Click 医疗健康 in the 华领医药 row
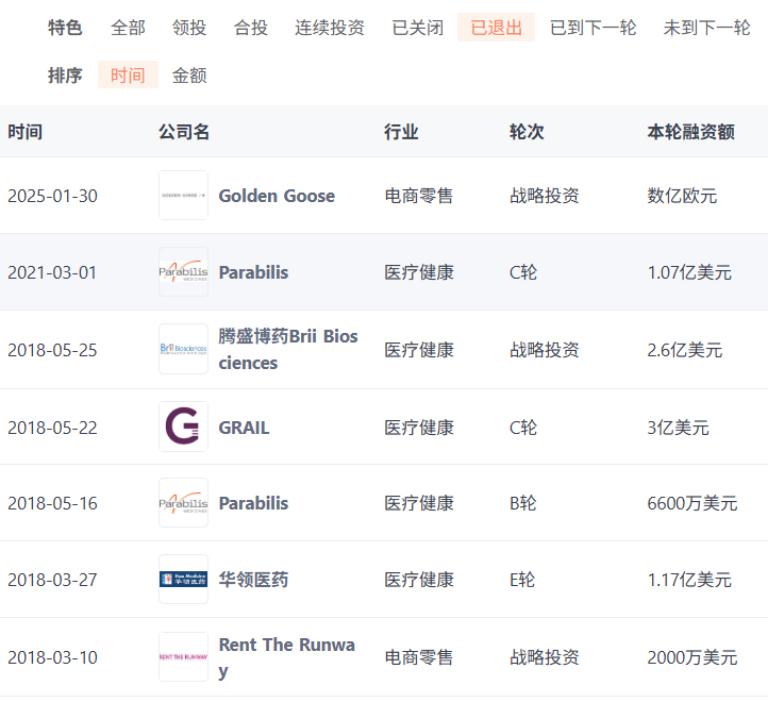The width and height of the screenshot is (768, 702). (x=419, y=580)
